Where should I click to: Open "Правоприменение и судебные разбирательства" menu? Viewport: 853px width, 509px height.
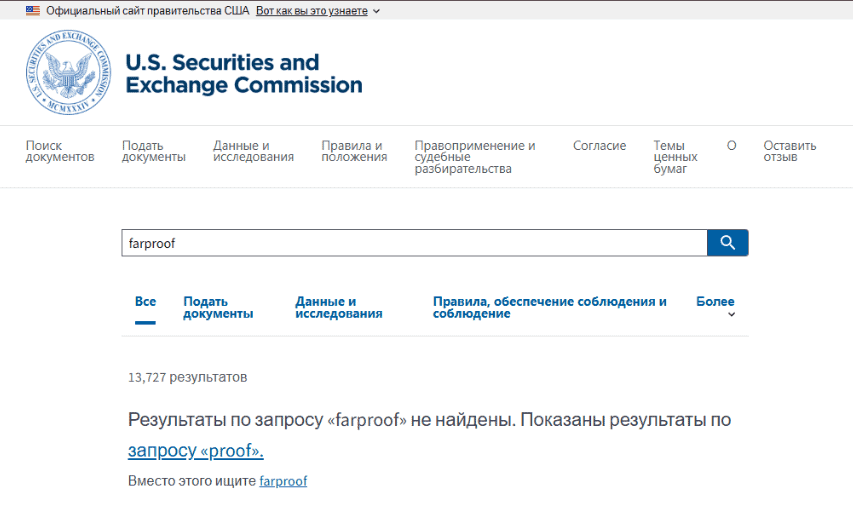pyautogui.click(x=475, y=157)
